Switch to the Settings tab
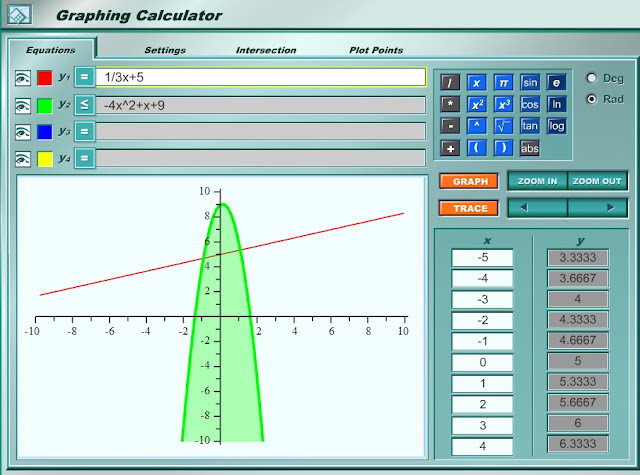 click(x=165, y=50)
